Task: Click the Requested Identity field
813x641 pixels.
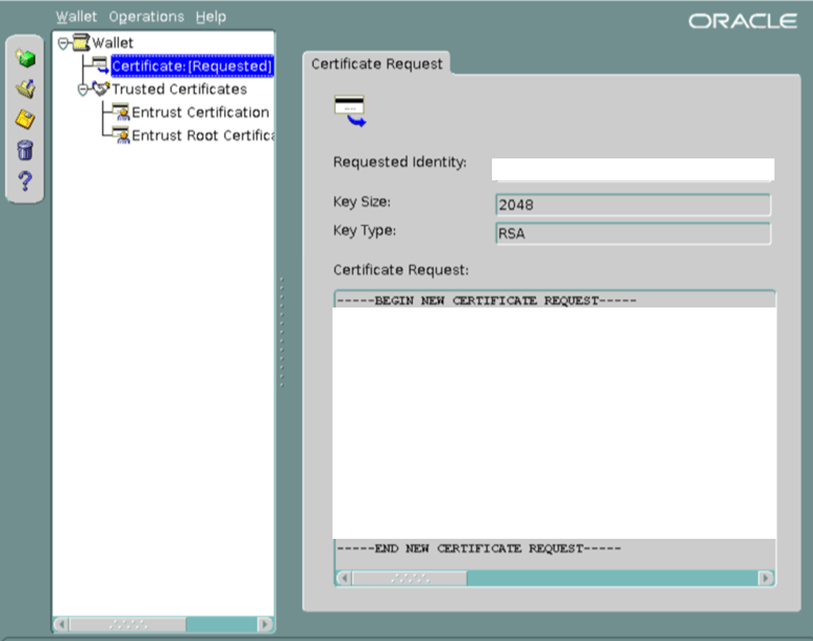Action: click(x=632, y=169)
